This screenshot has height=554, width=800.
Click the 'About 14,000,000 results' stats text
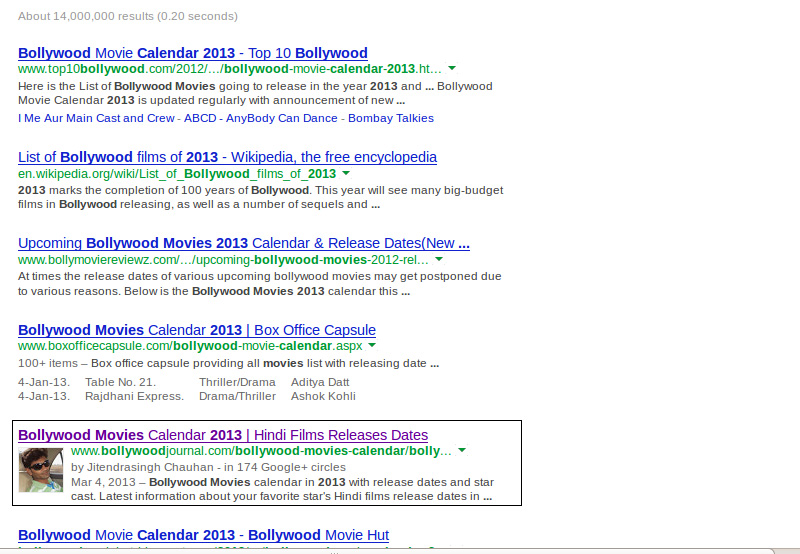(x=128, y=16)
